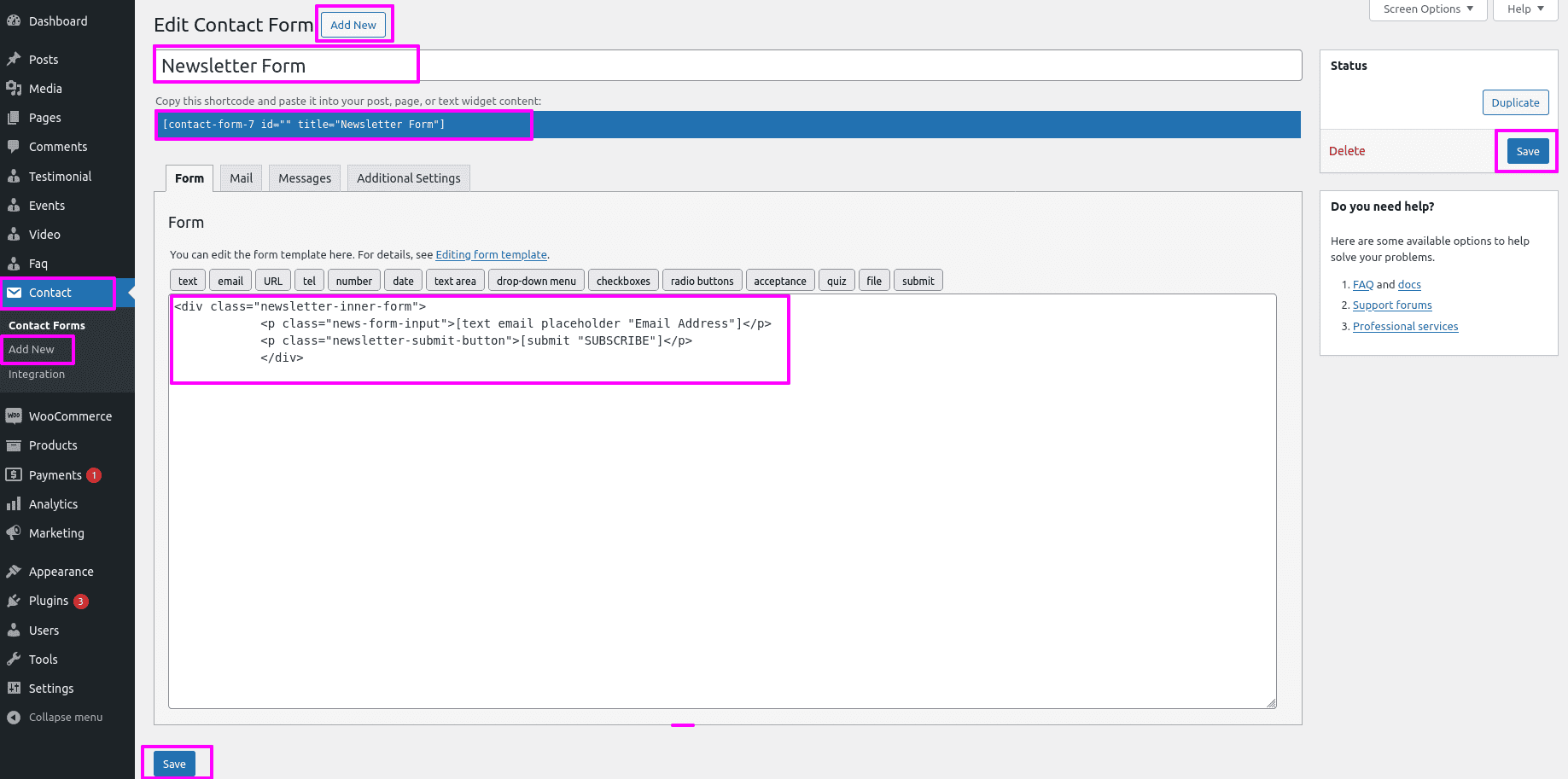This screenshot has height=779, width=1568.
Task: Click the Payments notification badge
Action: [94, 475]
